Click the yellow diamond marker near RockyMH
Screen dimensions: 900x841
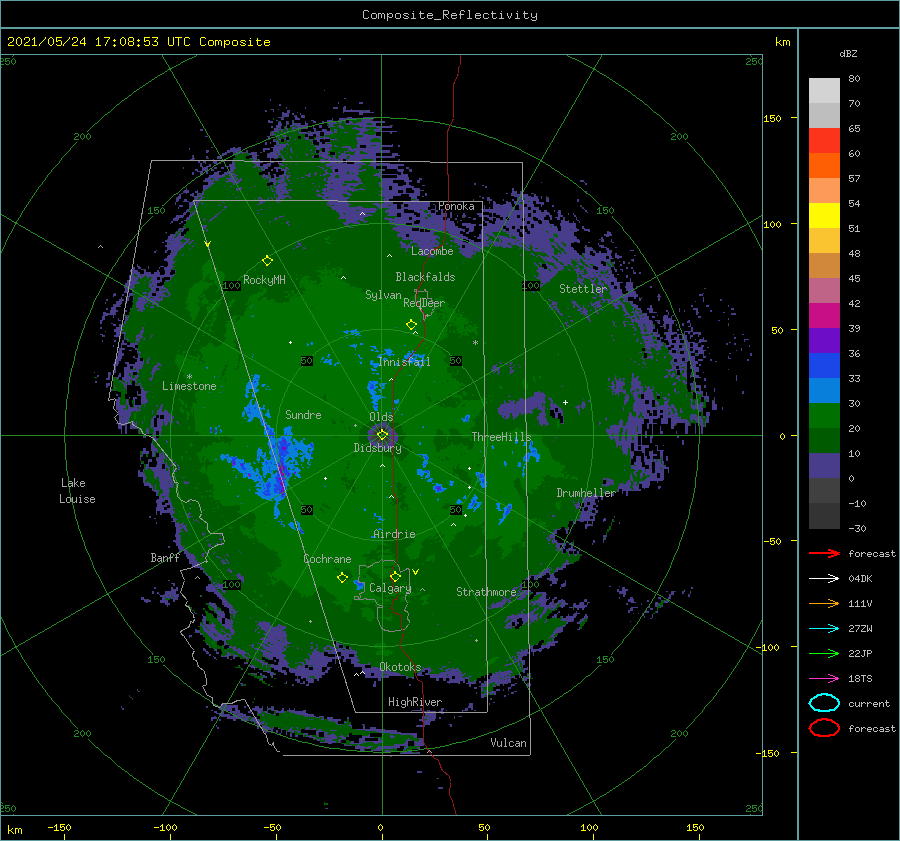point(267,261)
